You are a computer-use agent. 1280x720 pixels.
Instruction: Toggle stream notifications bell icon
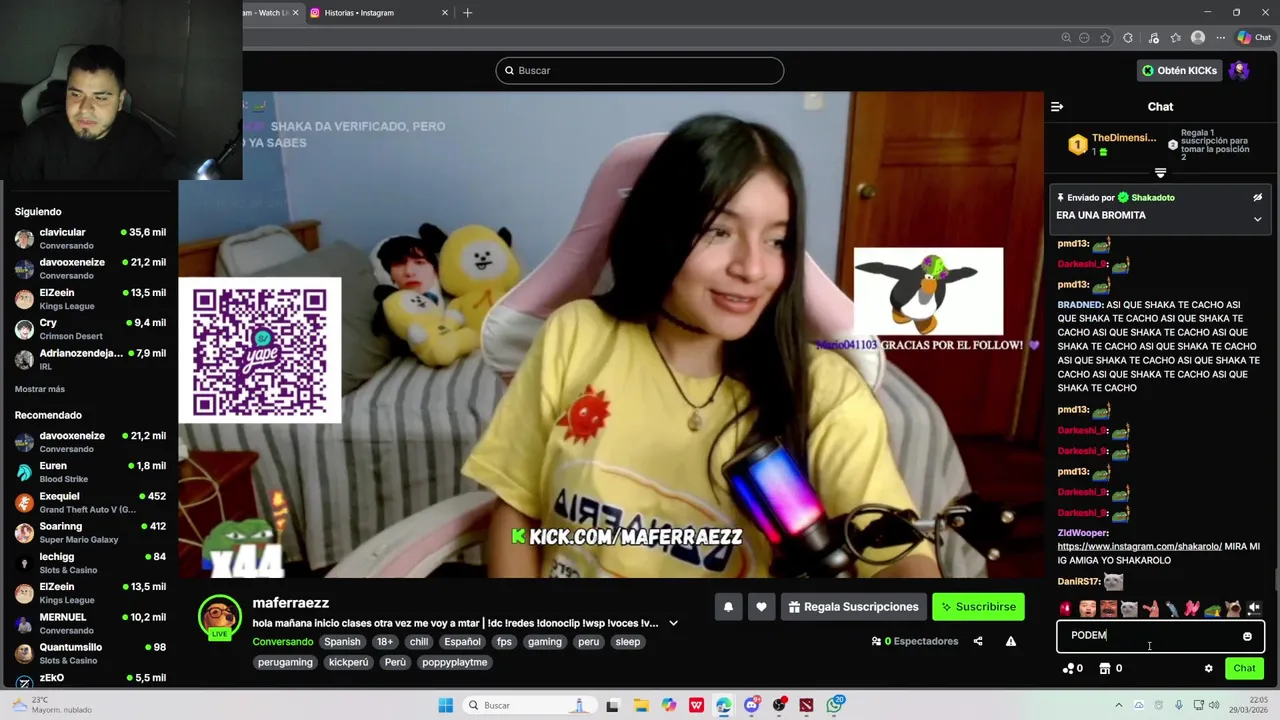click(x=728, y=607)
